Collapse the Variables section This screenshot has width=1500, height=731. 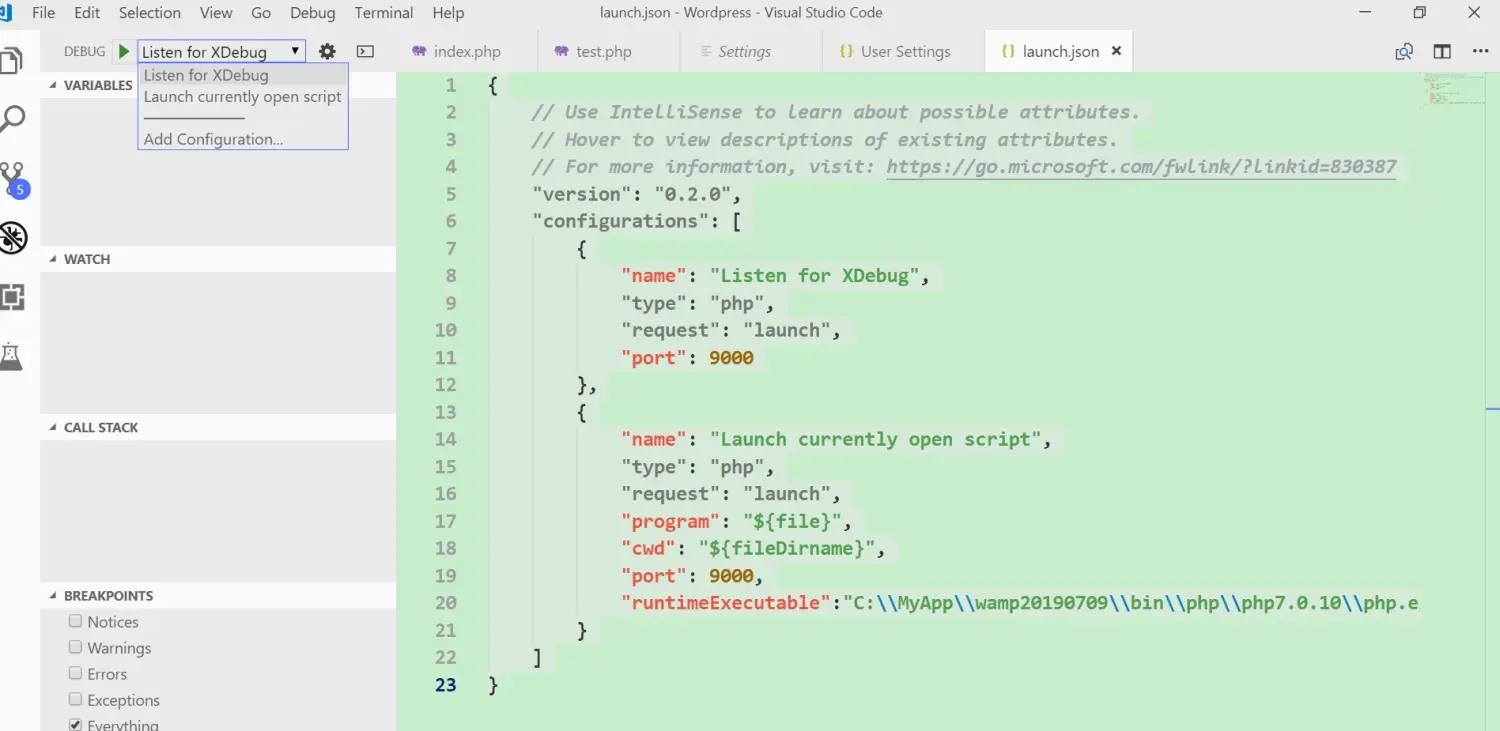click(50, 85)
